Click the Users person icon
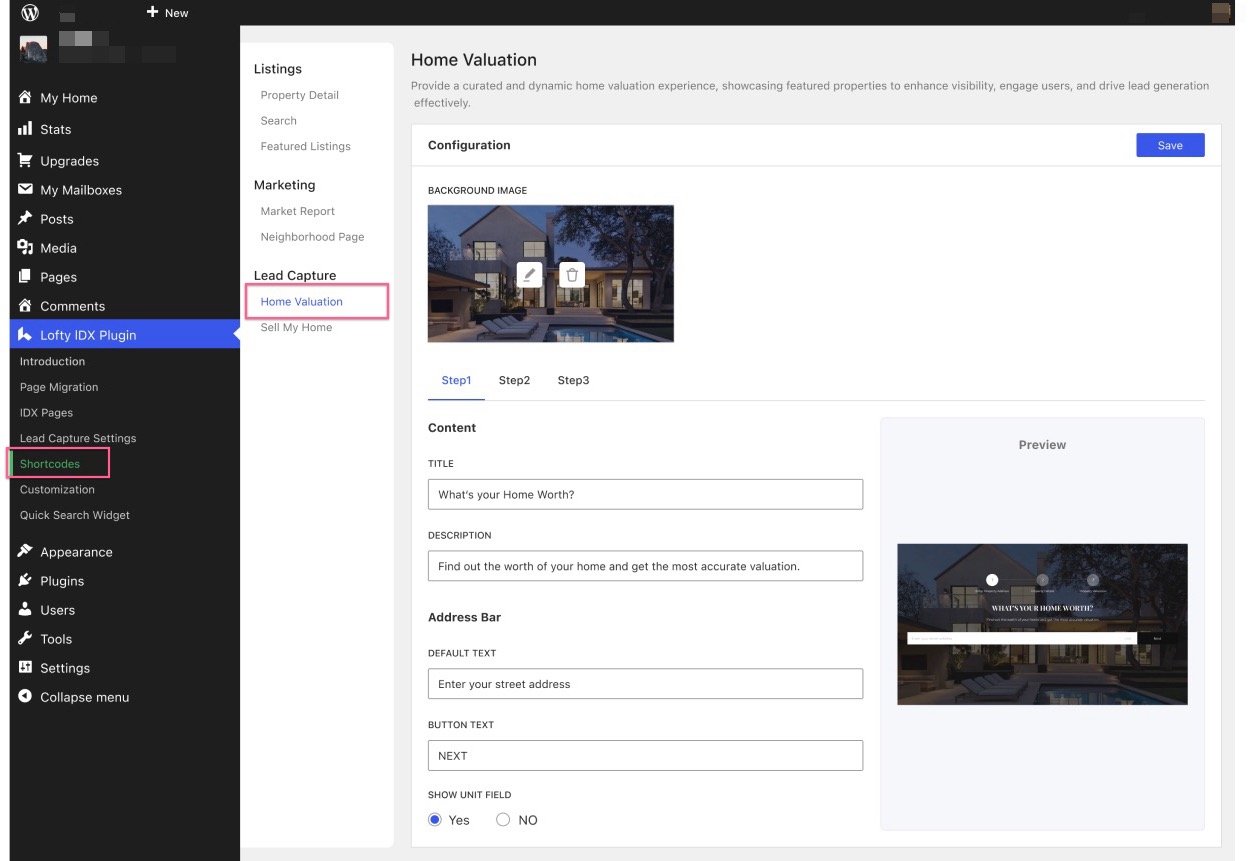1254x861 pixels. [26, 609]
